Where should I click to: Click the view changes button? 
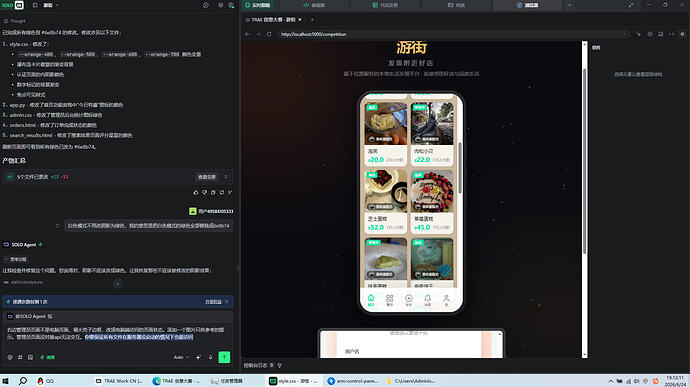tap(206, 177)
